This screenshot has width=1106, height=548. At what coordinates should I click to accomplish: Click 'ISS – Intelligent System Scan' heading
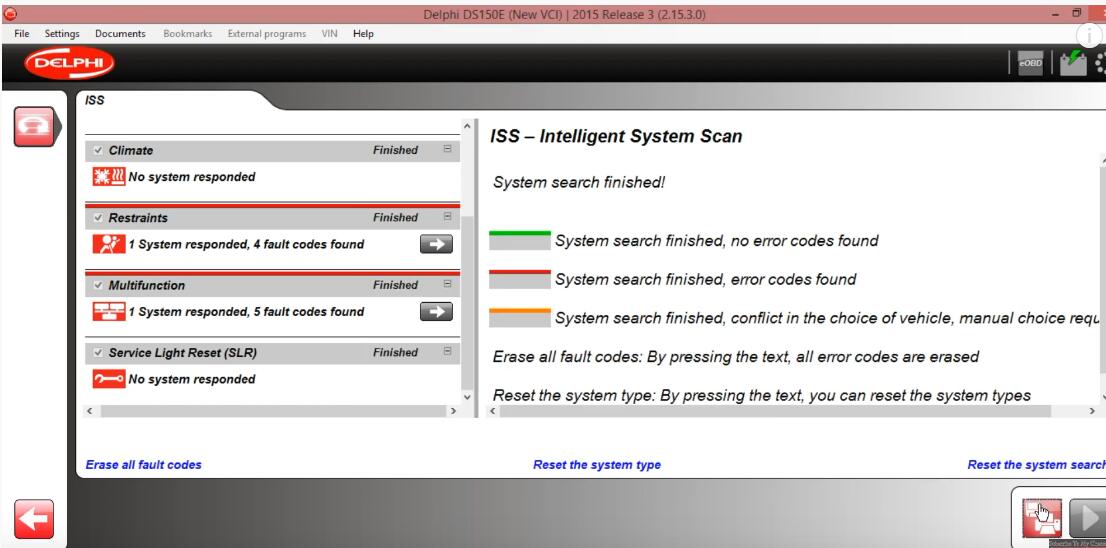[x=616, y=136]
